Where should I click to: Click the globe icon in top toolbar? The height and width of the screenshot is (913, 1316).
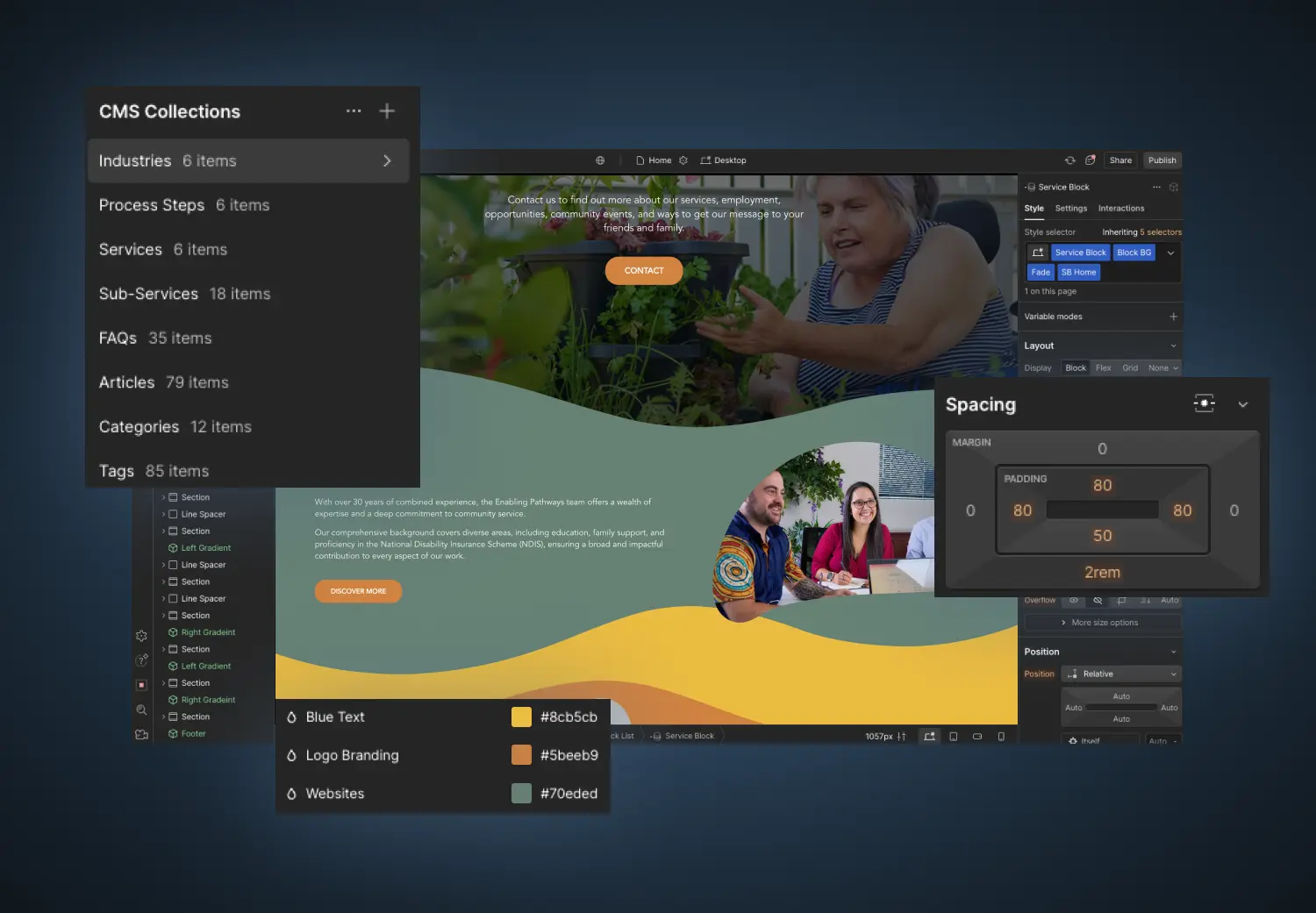[600, 160]
